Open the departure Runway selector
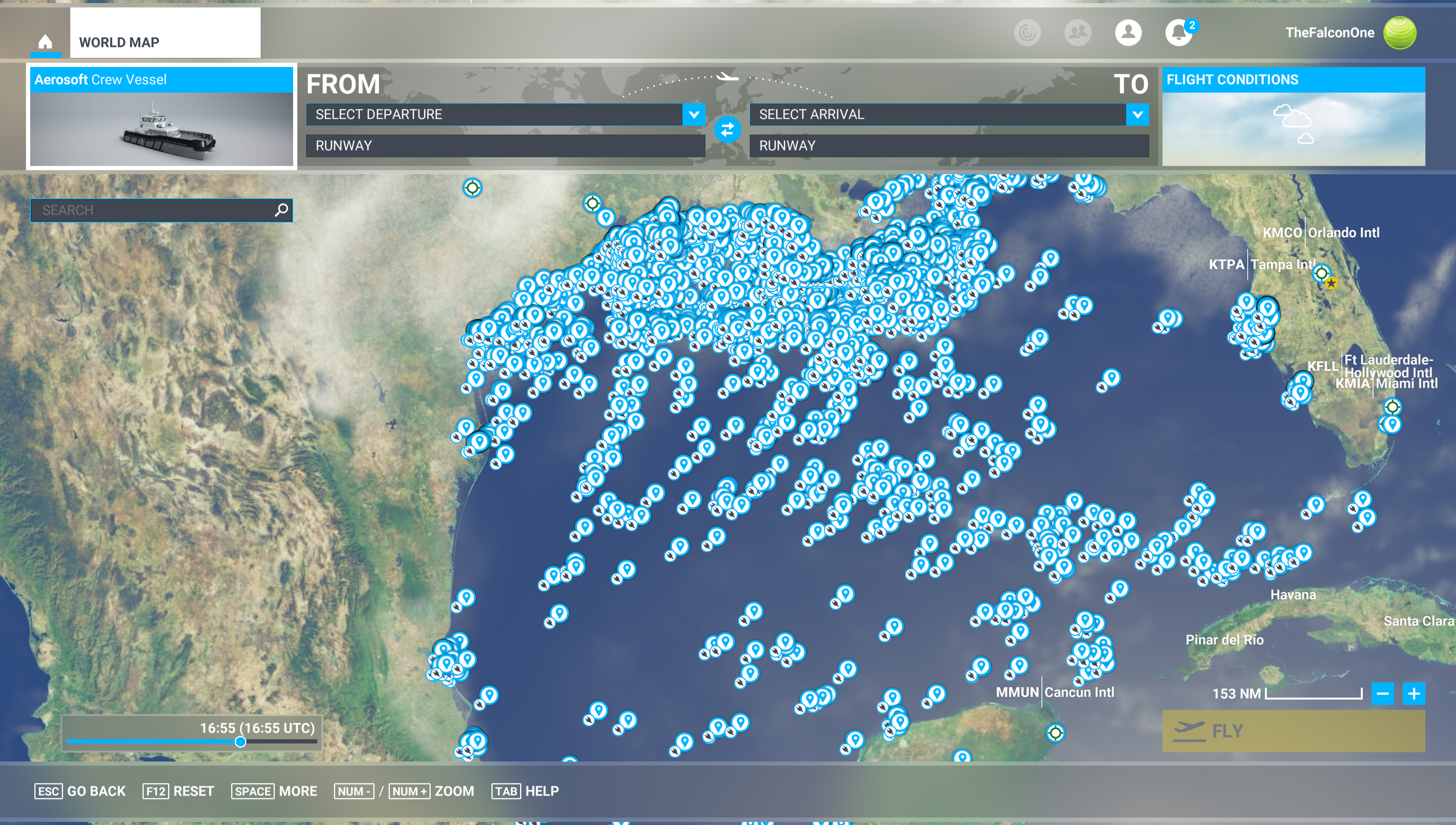 tap(506, 146)
